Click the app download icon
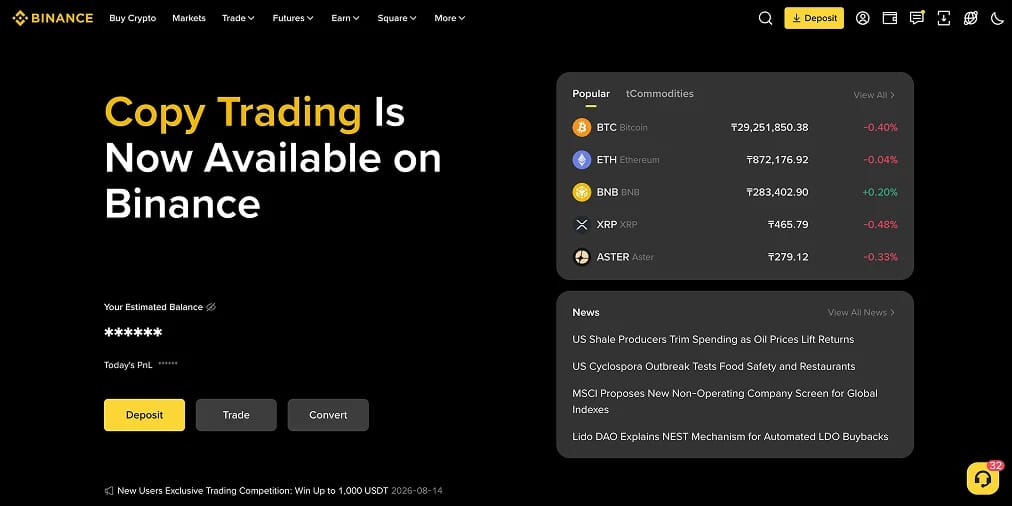The height and width of the screenshot is (506, 1012). 944,18
